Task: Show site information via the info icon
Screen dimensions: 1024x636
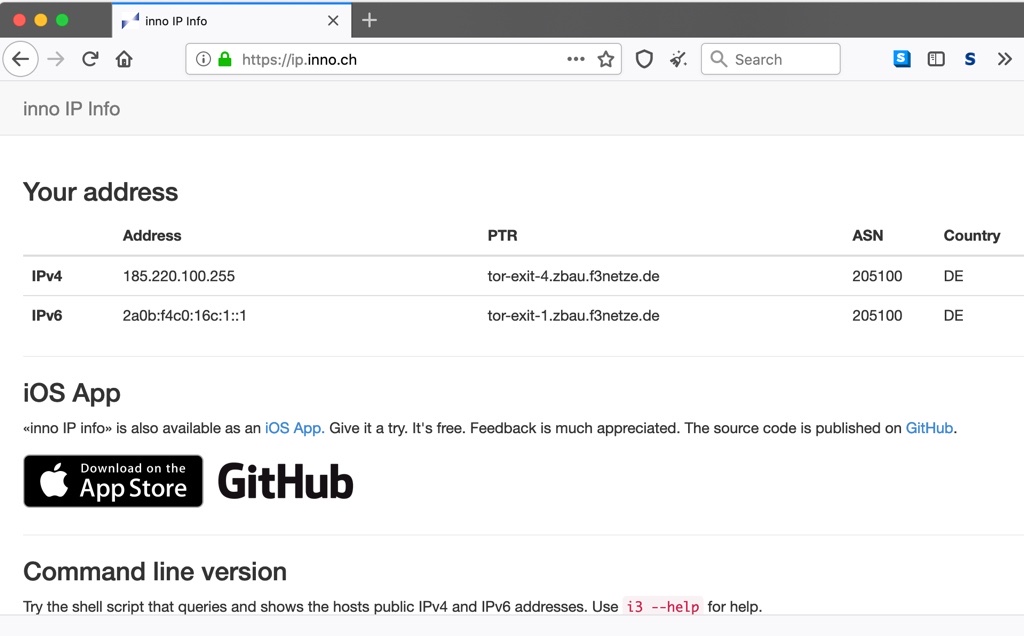Action: pyautogui.click(x=203, y=59)
